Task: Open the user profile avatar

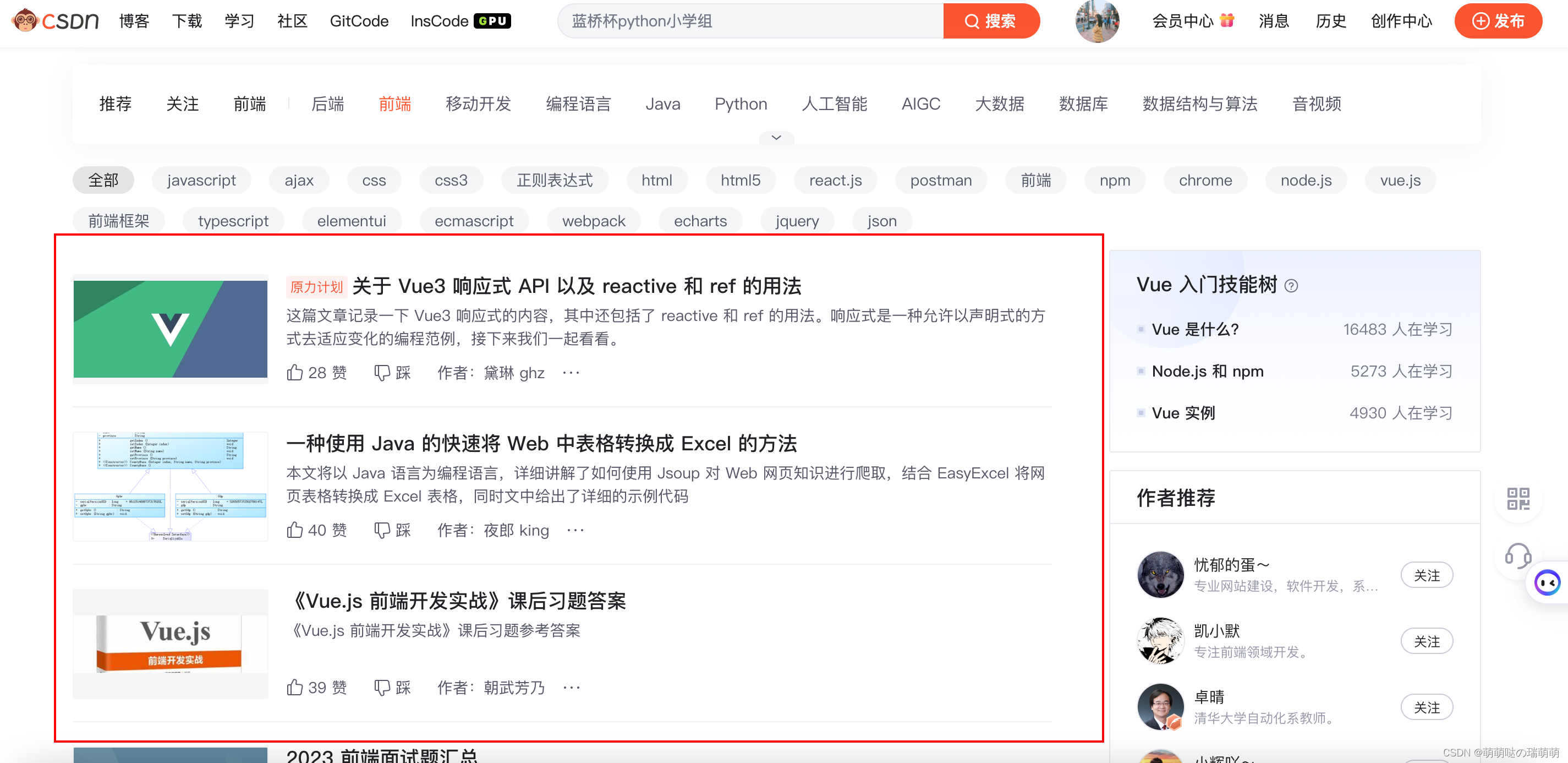Action: point(1097,21)
